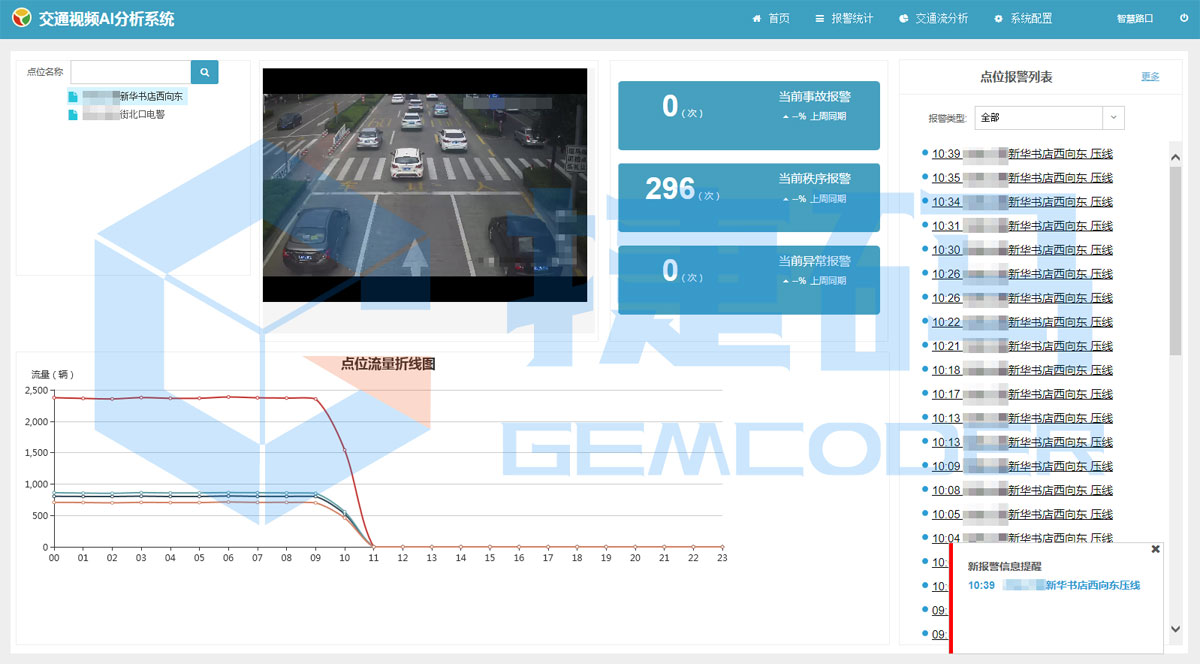Click the gear icon beside 系统配置

[x=998, y=19]
